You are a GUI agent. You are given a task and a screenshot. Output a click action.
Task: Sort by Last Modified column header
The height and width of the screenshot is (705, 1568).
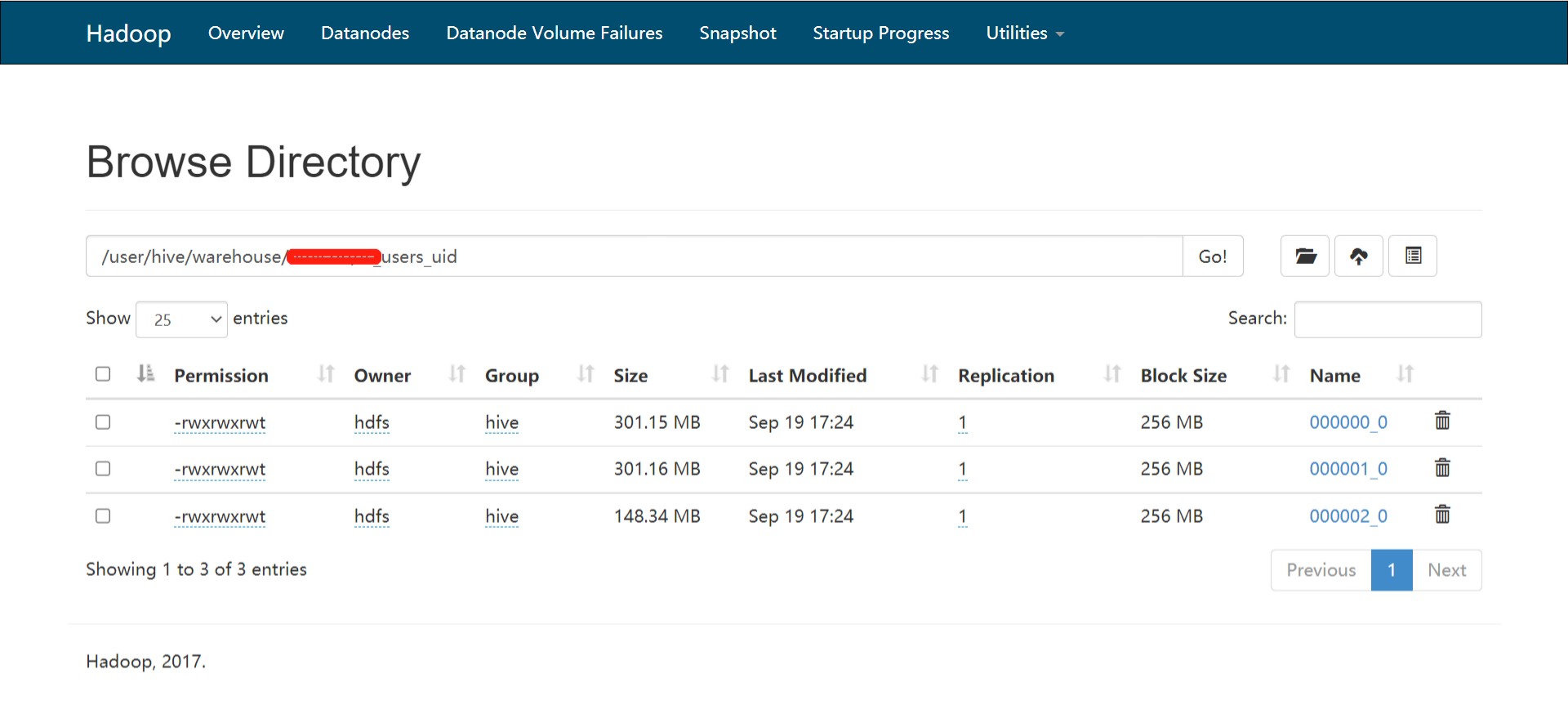coord(807,376)
